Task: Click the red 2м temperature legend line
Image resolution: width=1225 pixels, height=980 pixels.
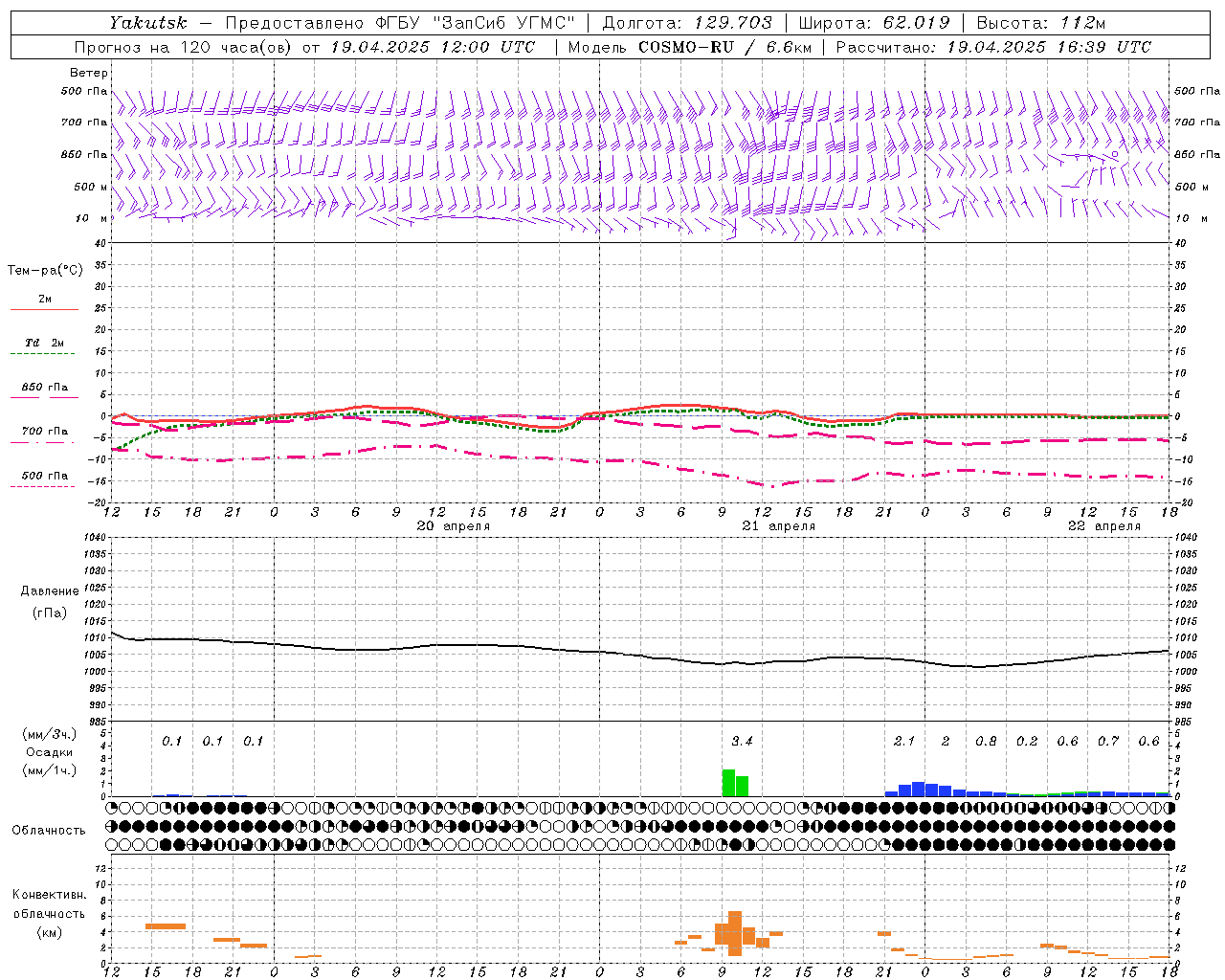Action: (44, 309)
